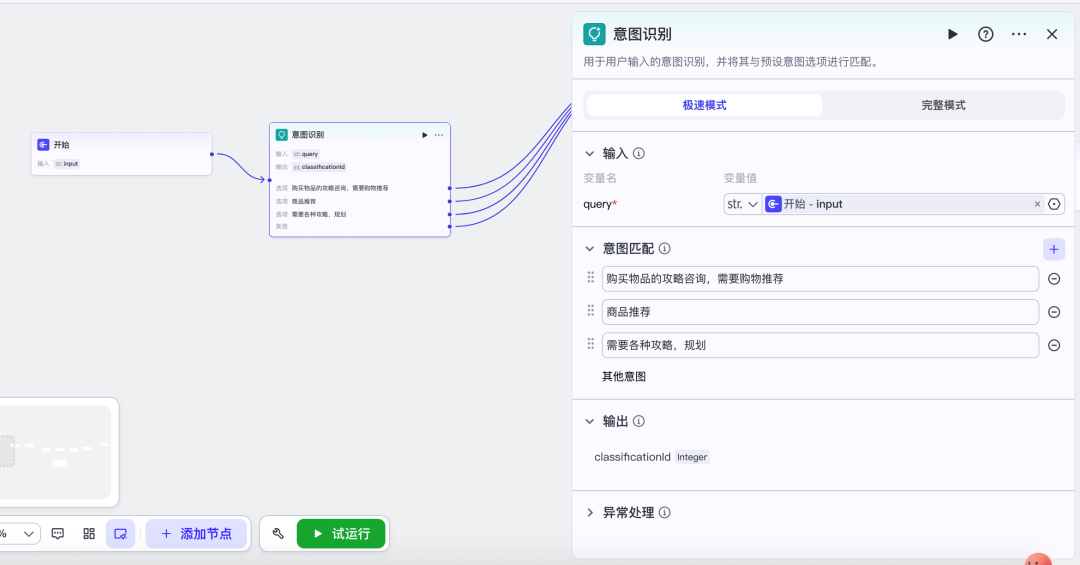The height and width of the screenshot is (565, 1080).
Task: Click the Integer type tag
Action: pyautogui.click(x=692, y=457)
